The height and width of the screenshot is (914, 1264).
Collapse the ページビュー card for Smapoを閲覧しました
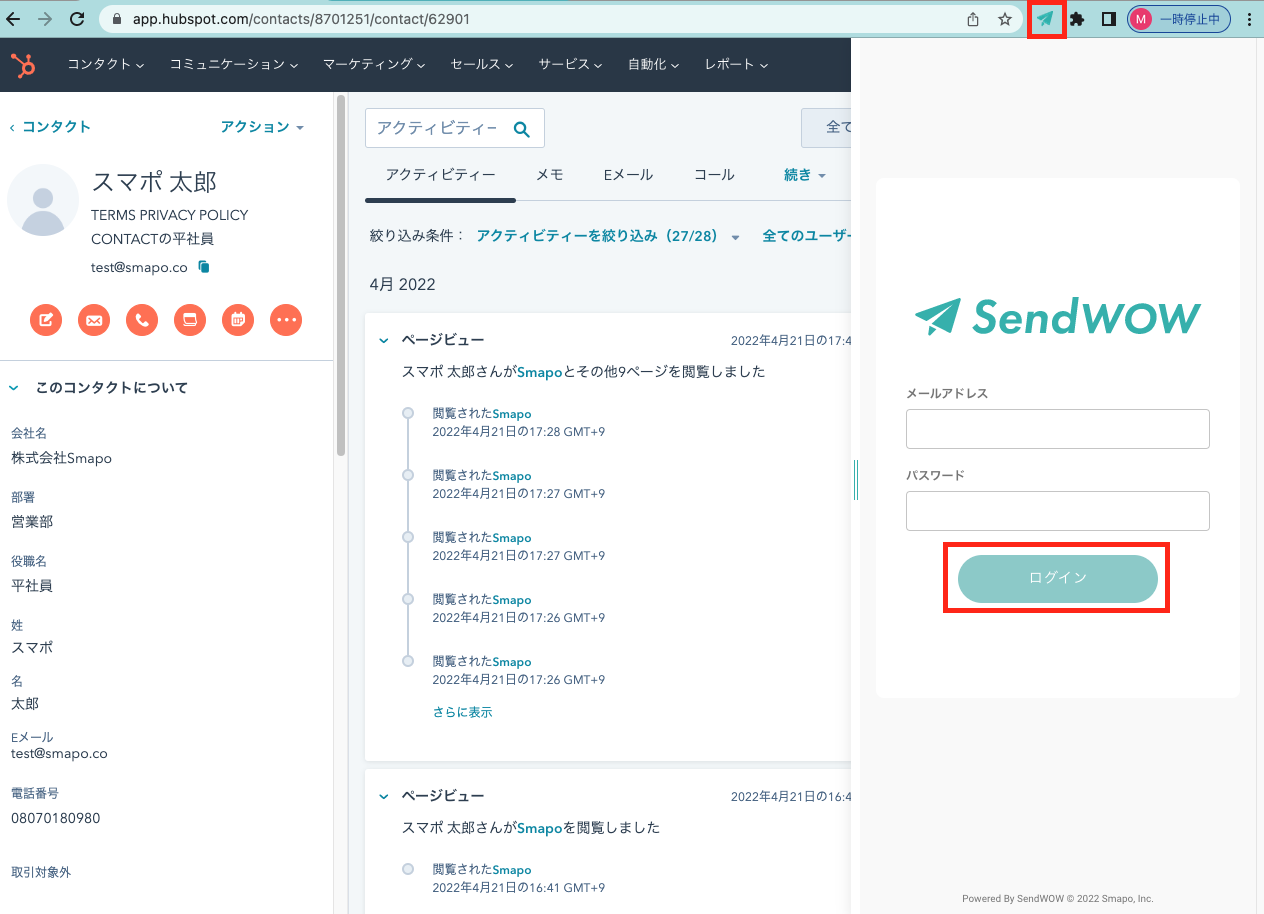(x=383, y=797)
